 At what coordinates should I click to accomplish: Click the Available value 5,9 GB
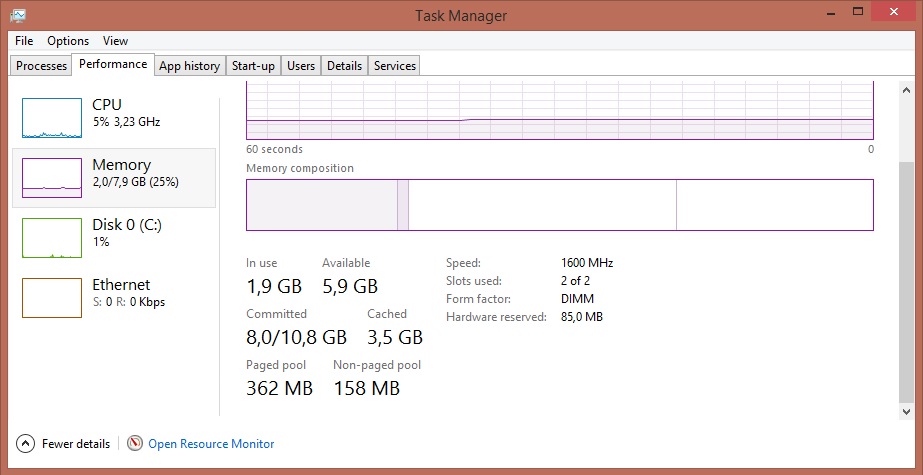(350, 287)
